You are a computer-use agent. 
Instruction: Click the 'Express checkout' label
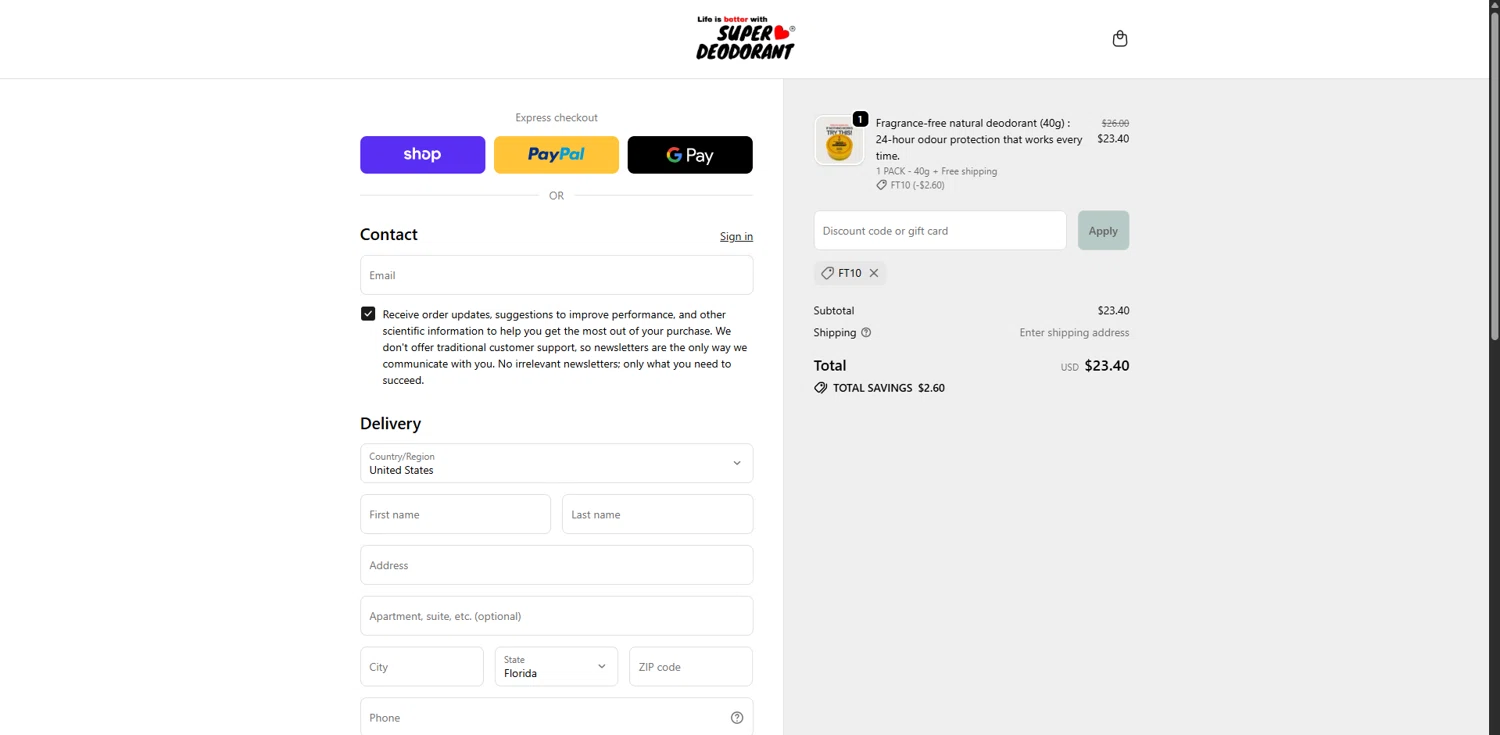pos(556,117)
